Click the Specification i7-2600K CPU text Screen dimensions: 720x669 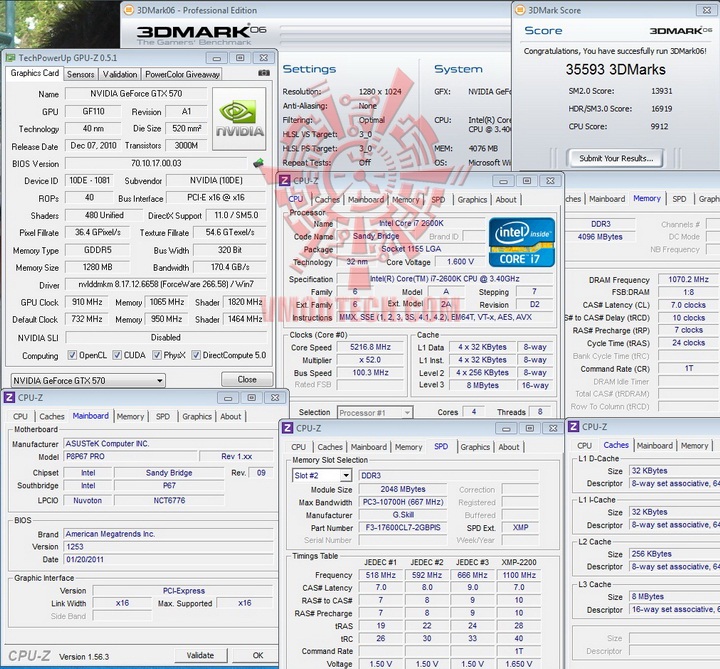(444, 279)
